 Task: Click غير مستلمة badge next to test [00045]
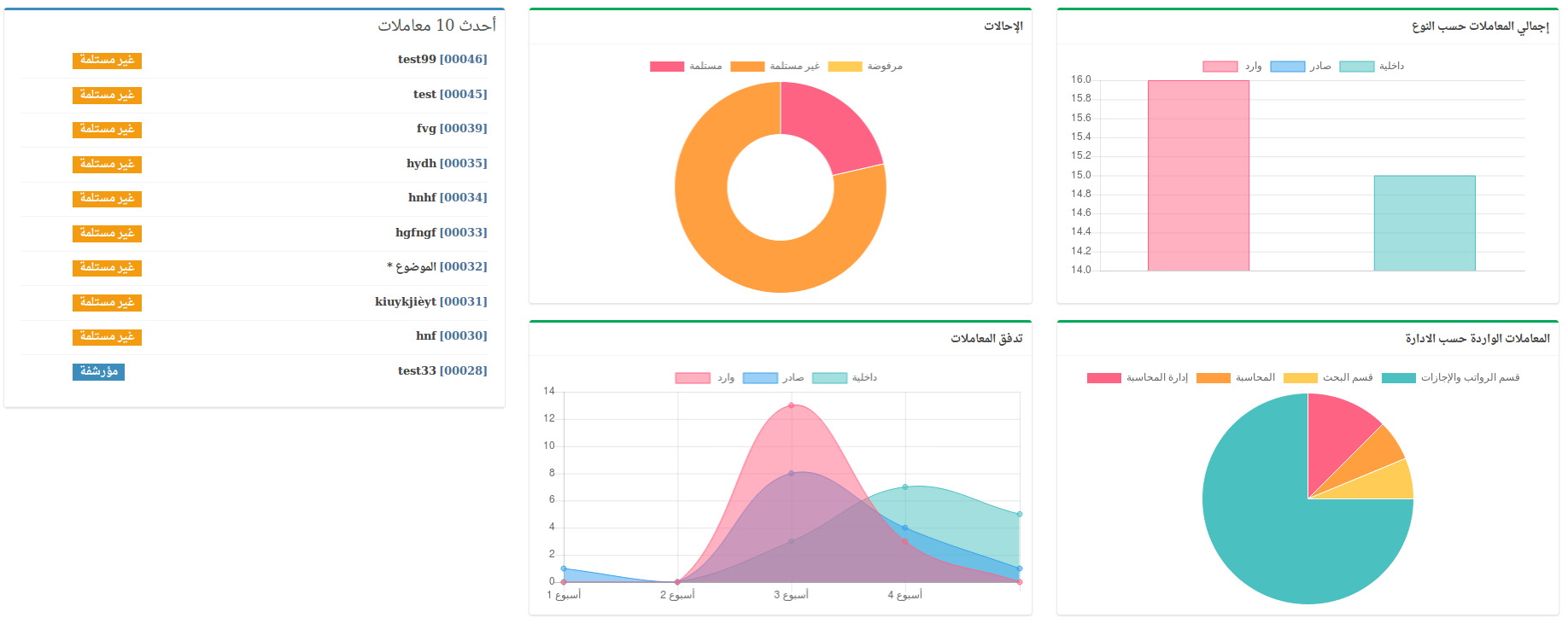(107, 96)
